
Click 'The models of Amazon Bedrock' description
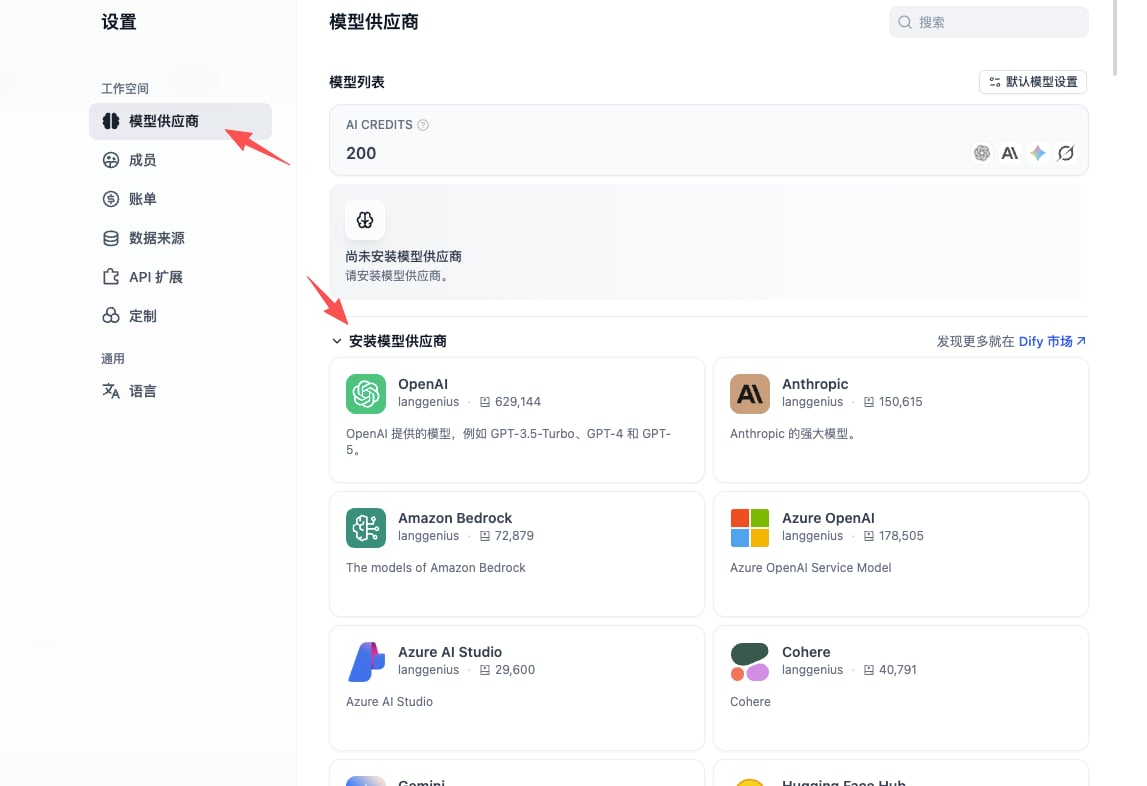(x=435, y=568)
